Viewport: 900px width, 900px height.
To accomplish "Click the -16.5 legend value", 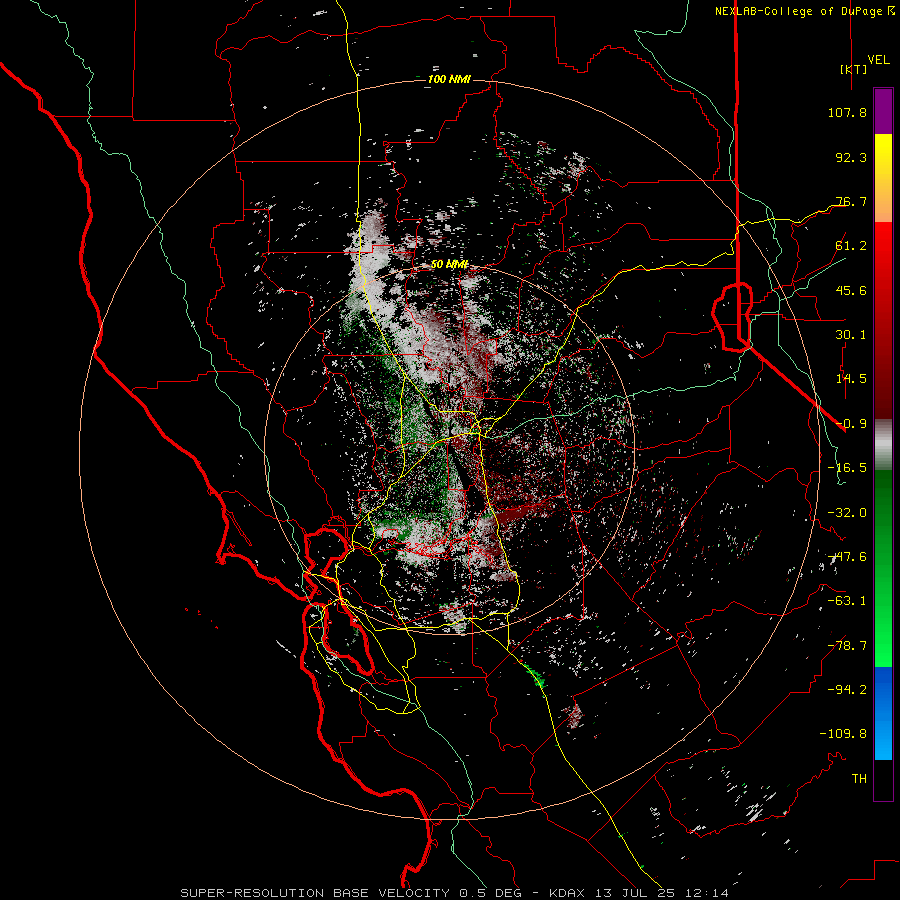I will (x=847, y=468).
